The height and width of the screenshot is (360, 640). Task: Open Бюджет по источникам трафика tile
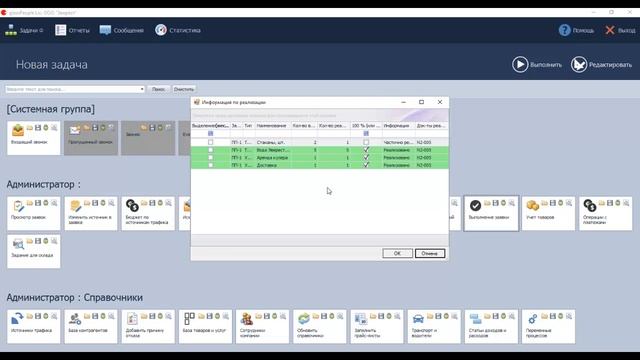click(148, 213)
